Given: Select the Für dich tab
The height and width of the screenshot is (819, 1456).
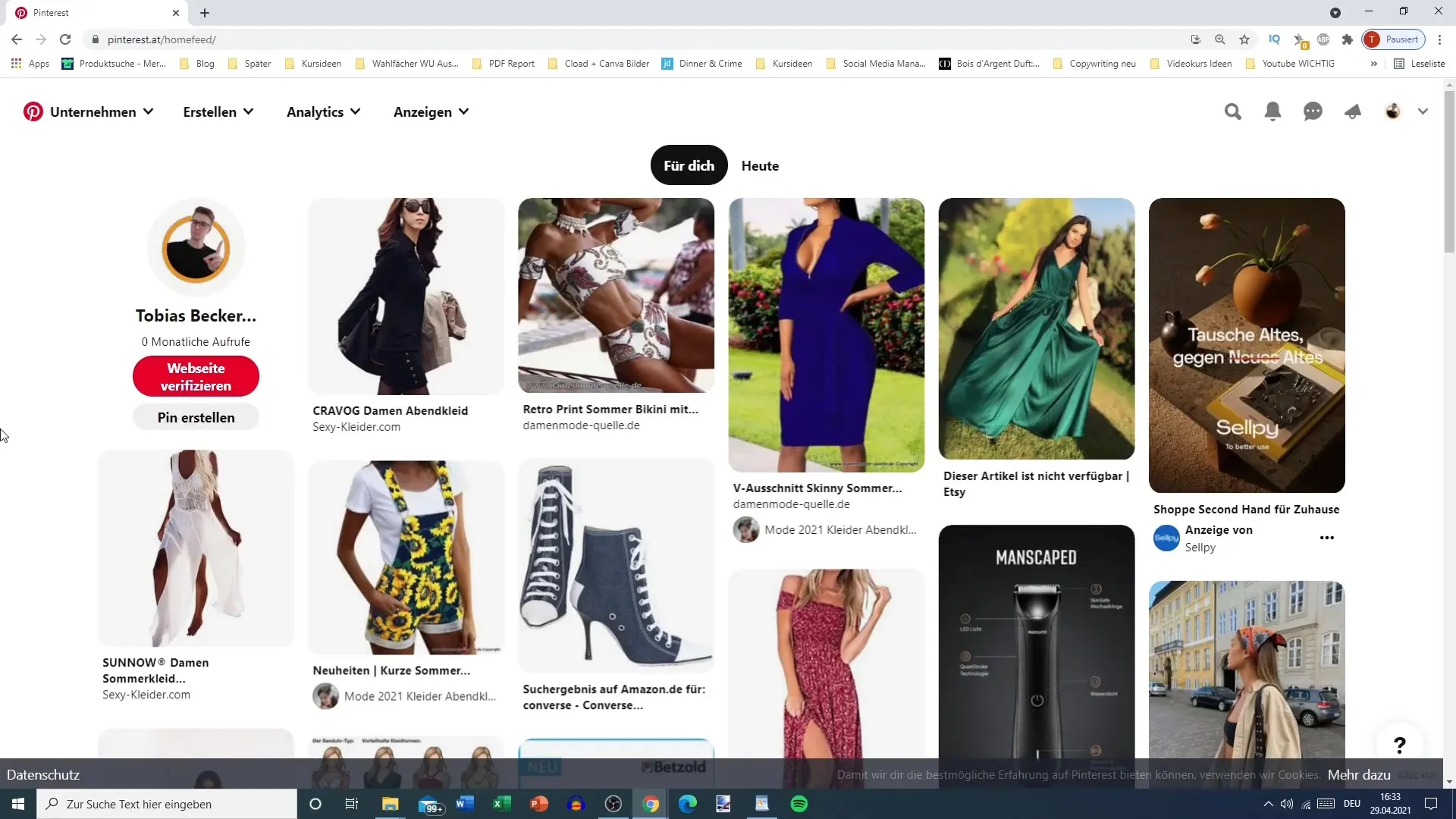Looking at the screenshot, I should (x=689, y=165).
